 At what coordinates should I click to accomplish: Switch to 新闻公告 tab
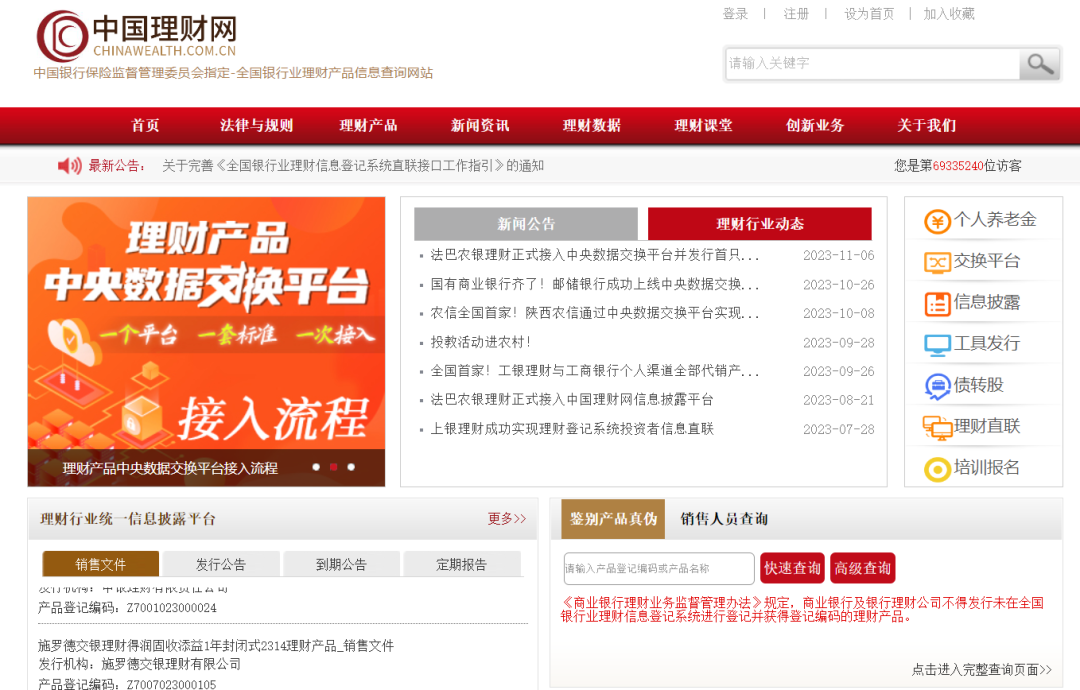pos(526,224)
